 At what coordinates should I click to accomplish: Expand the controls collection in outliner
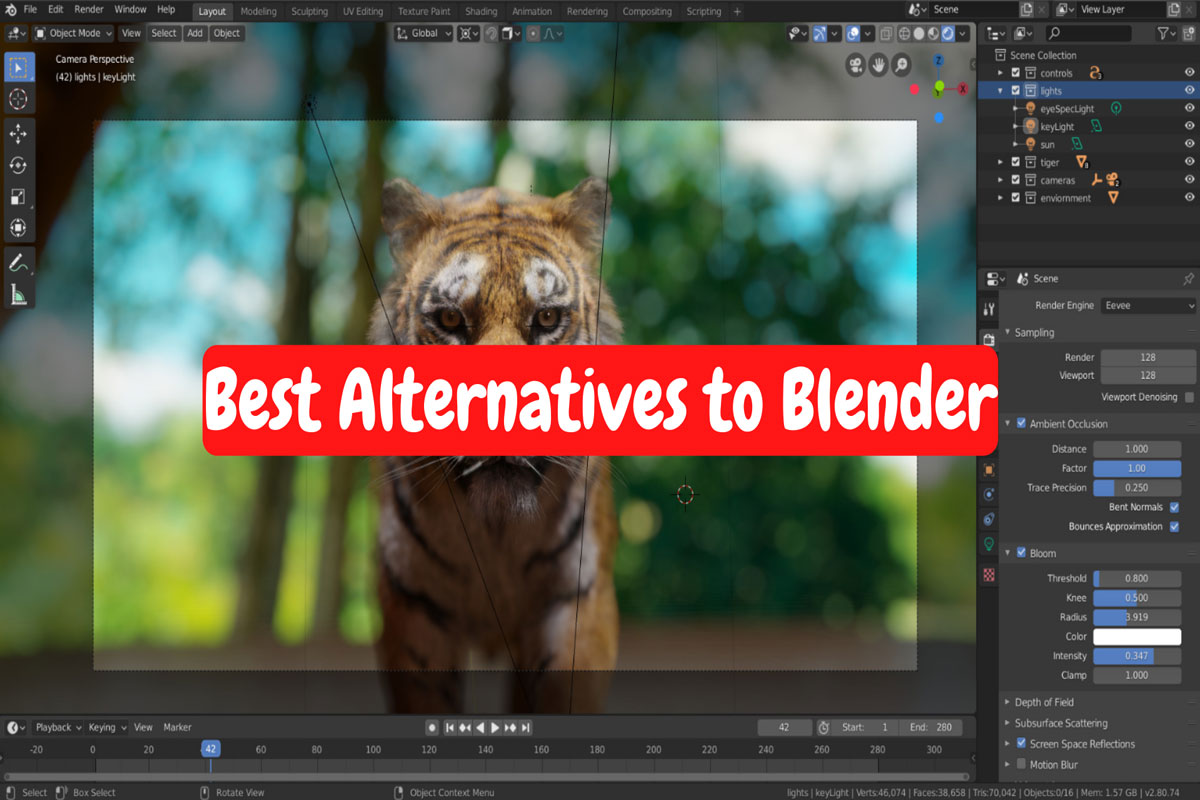tap(1000, 73)
